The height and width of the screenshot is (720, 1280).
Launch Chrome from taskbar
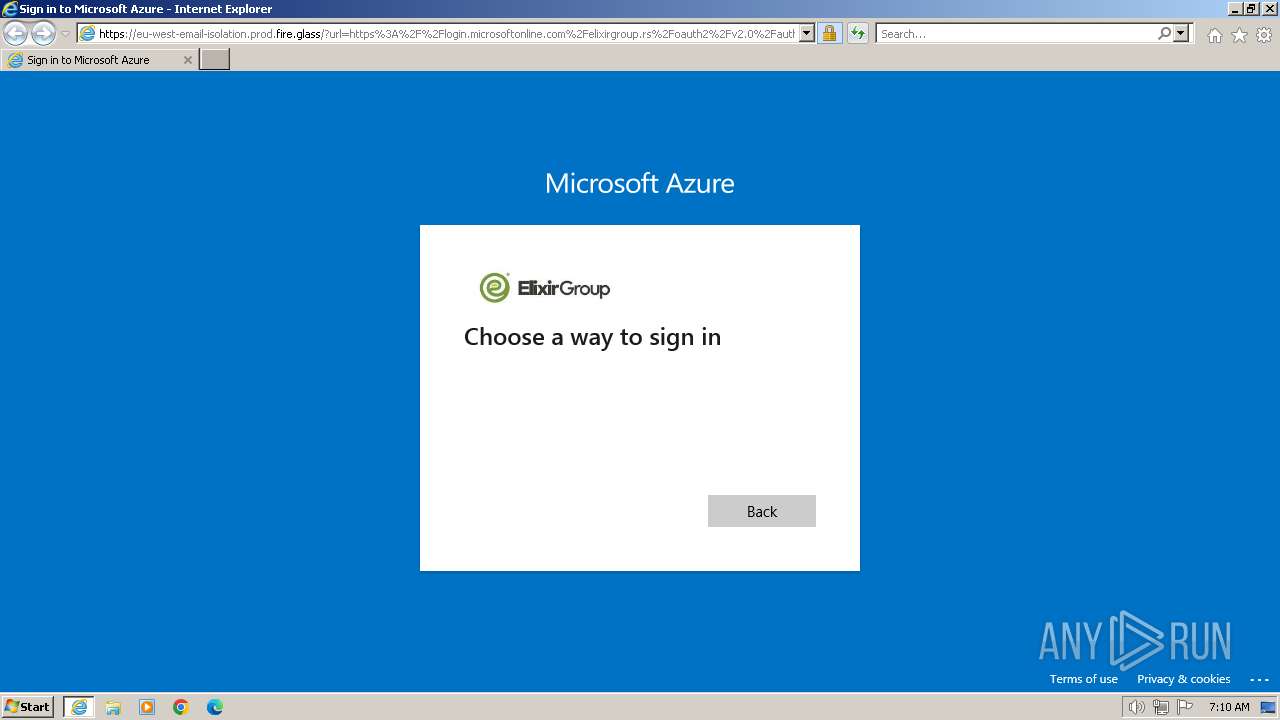[x=181, y=707]
